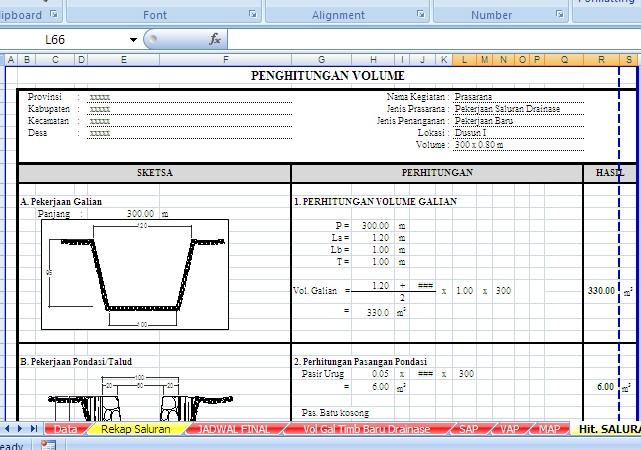Open the Alignment group dialog launcher

[x=421, y=15]
